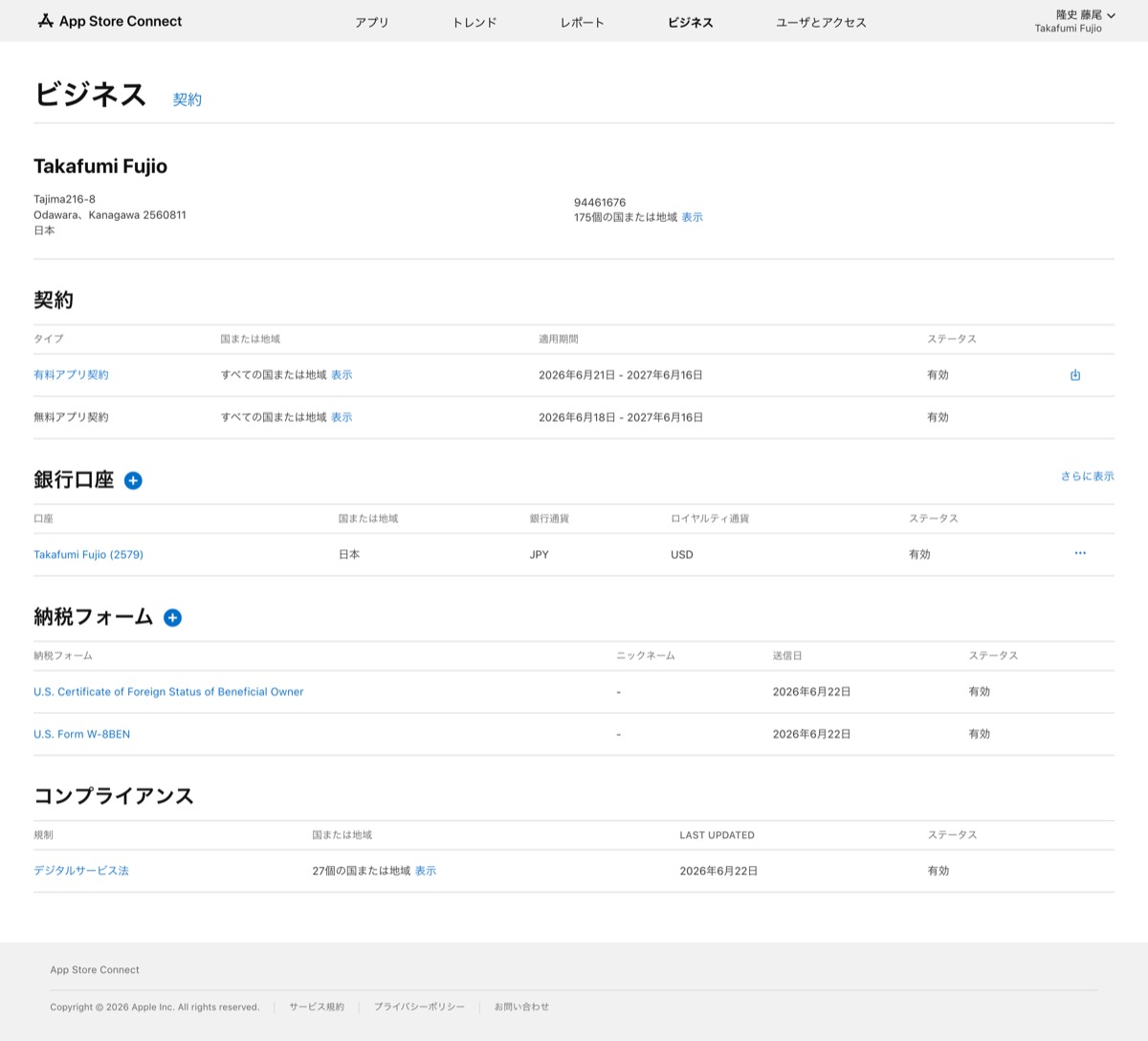Download the 有料アプリ契約 agreement
The height and width of the screenshot is (1041, 1148).
1075,375
